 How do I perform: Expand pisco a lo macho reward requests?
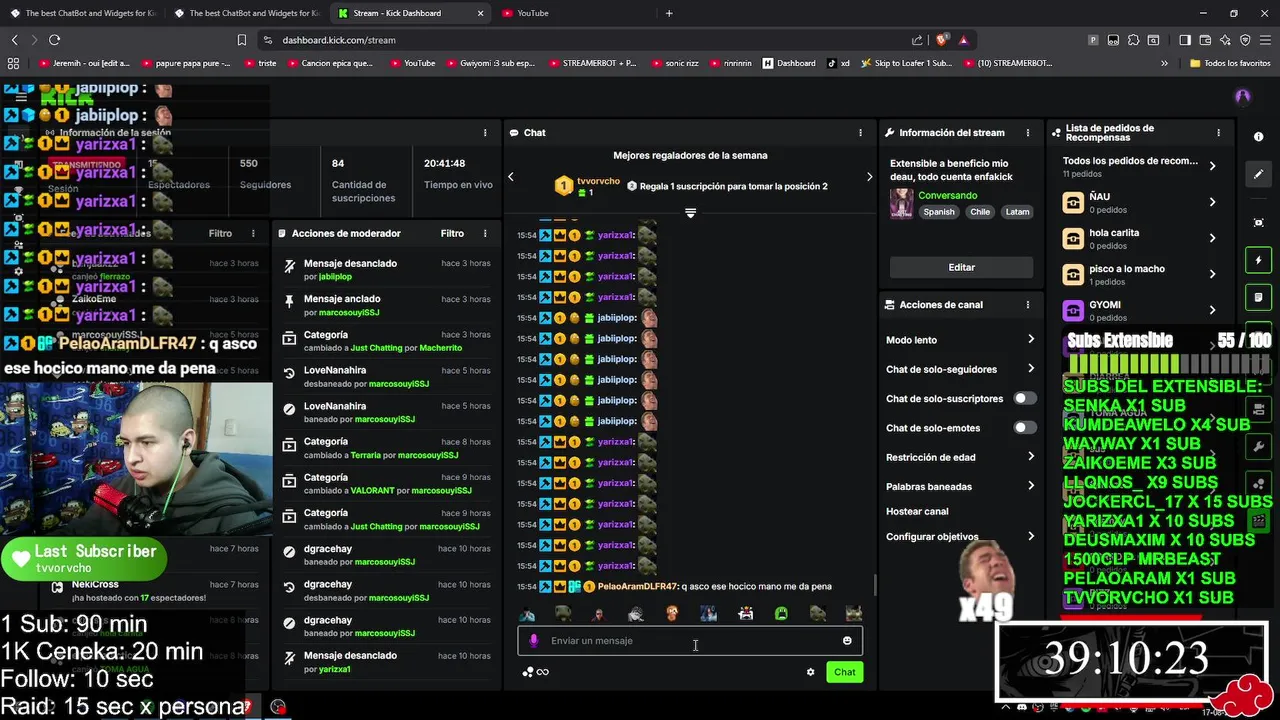1140,275
